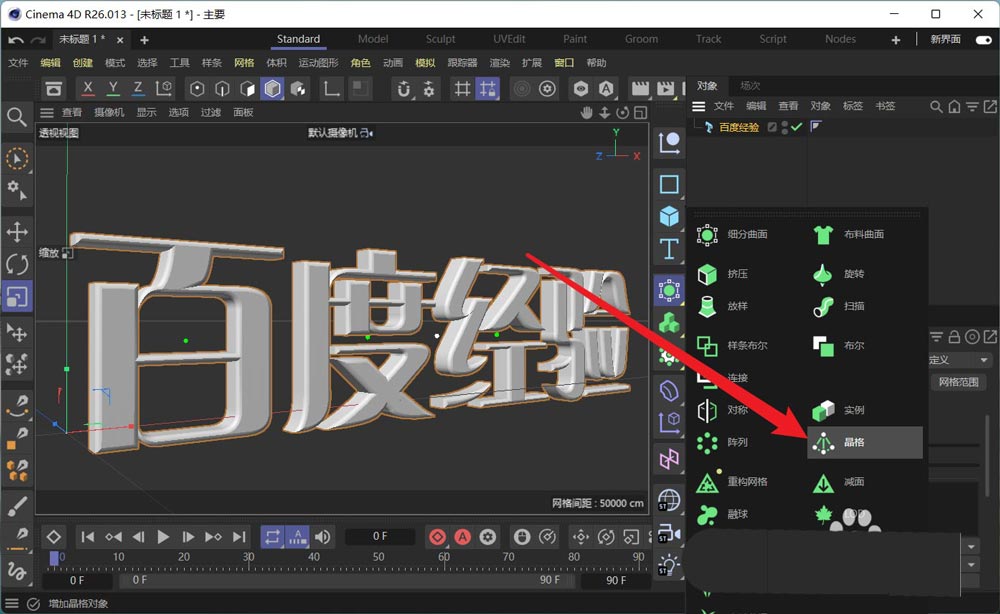
Task: Select the Scale tool in left toolbar
Action: click(17, 296)
